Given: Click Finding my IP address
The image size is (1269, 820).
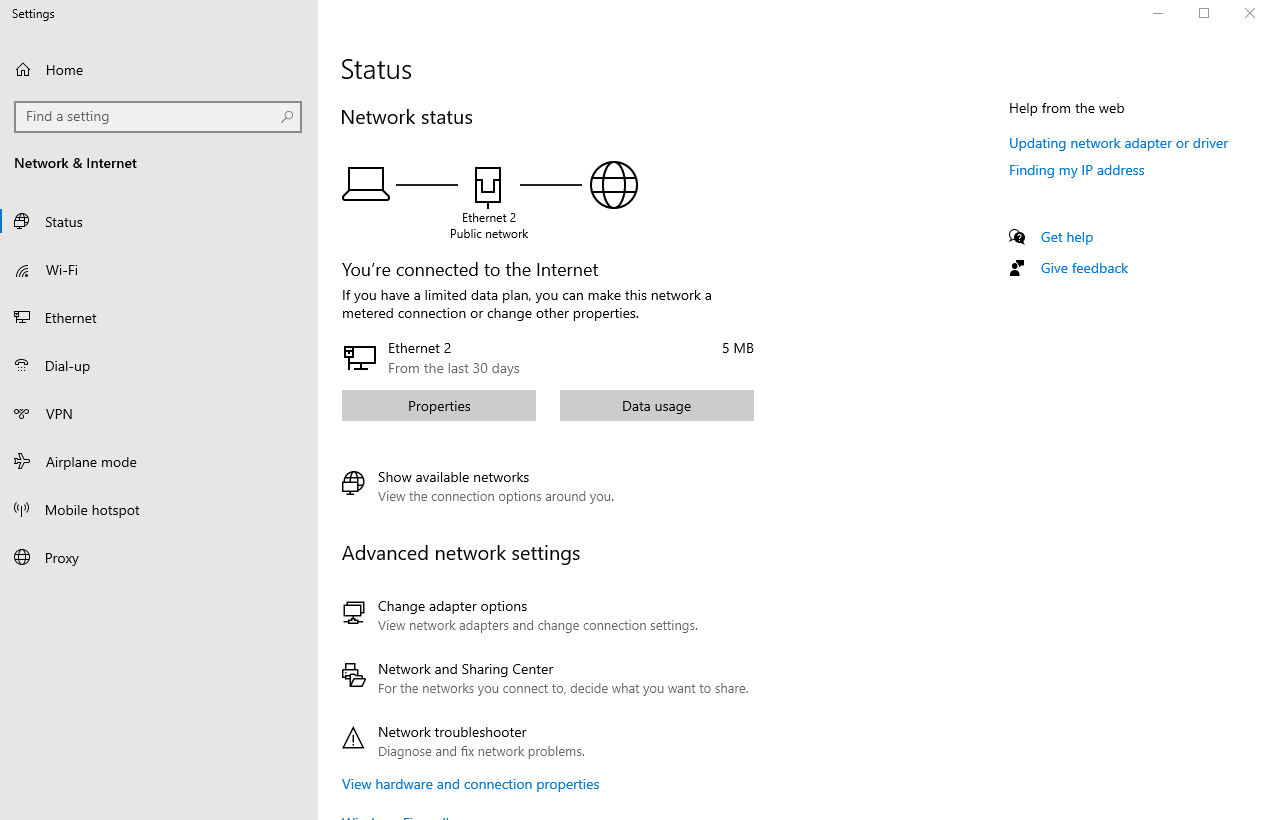Looking at the screenshot, I should 1076,170.
